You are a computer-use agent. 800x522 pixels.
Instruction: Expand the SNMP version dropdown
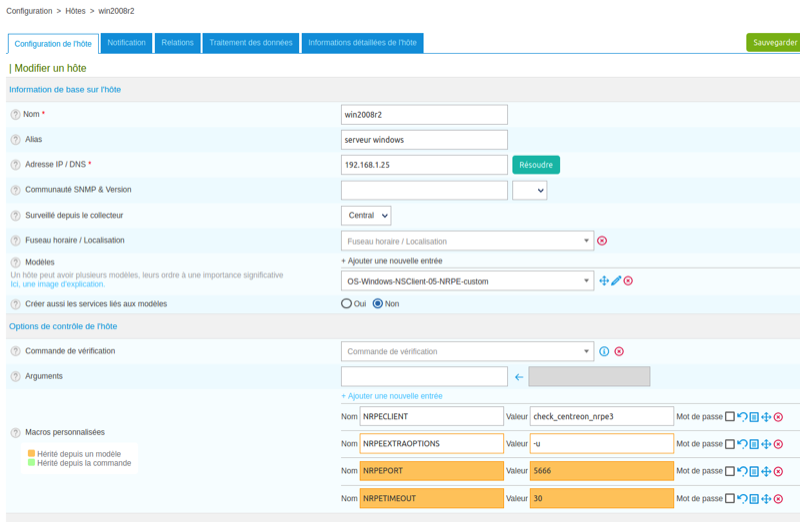click(529, 190)
